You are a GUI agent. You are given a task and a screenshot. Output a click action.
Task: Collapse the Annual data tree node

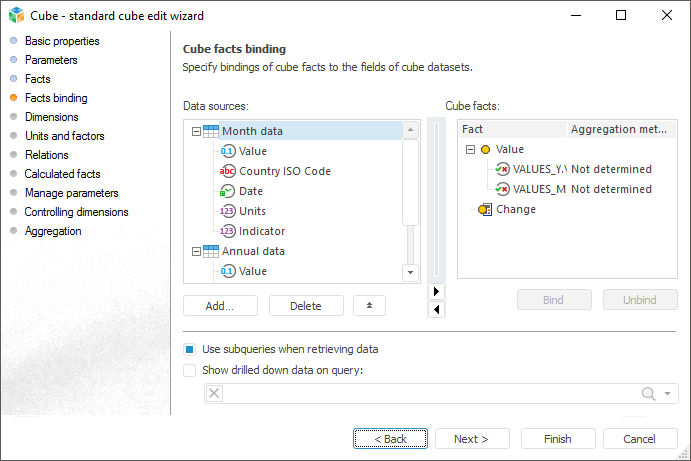pos(194,251)
